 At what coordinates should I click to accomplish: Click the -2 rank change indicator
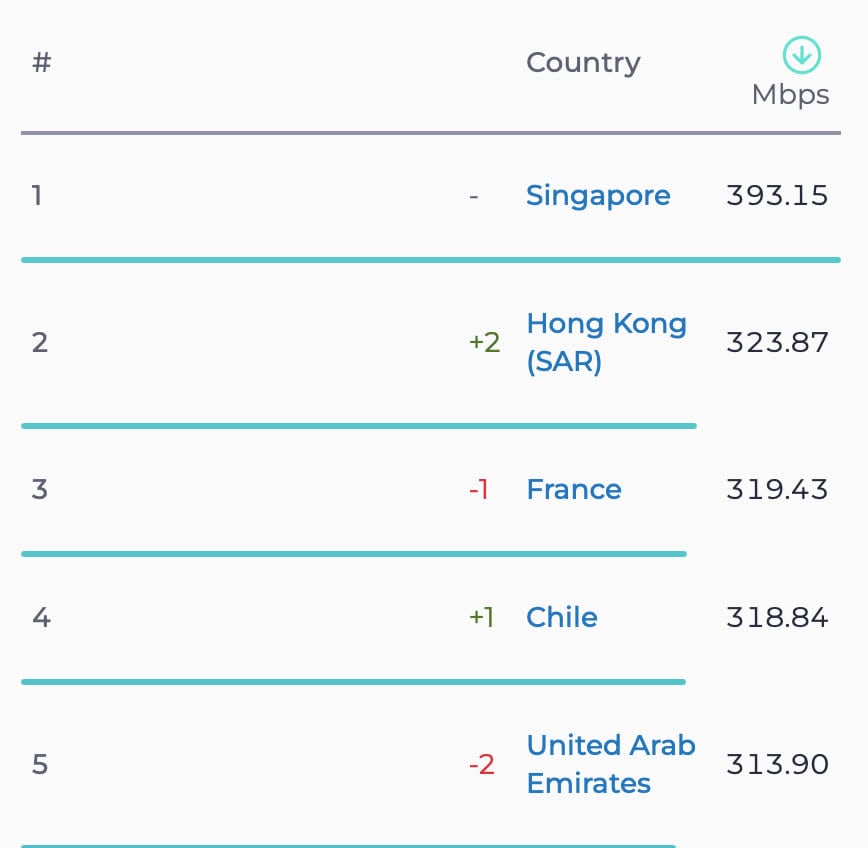pos(482,764)
